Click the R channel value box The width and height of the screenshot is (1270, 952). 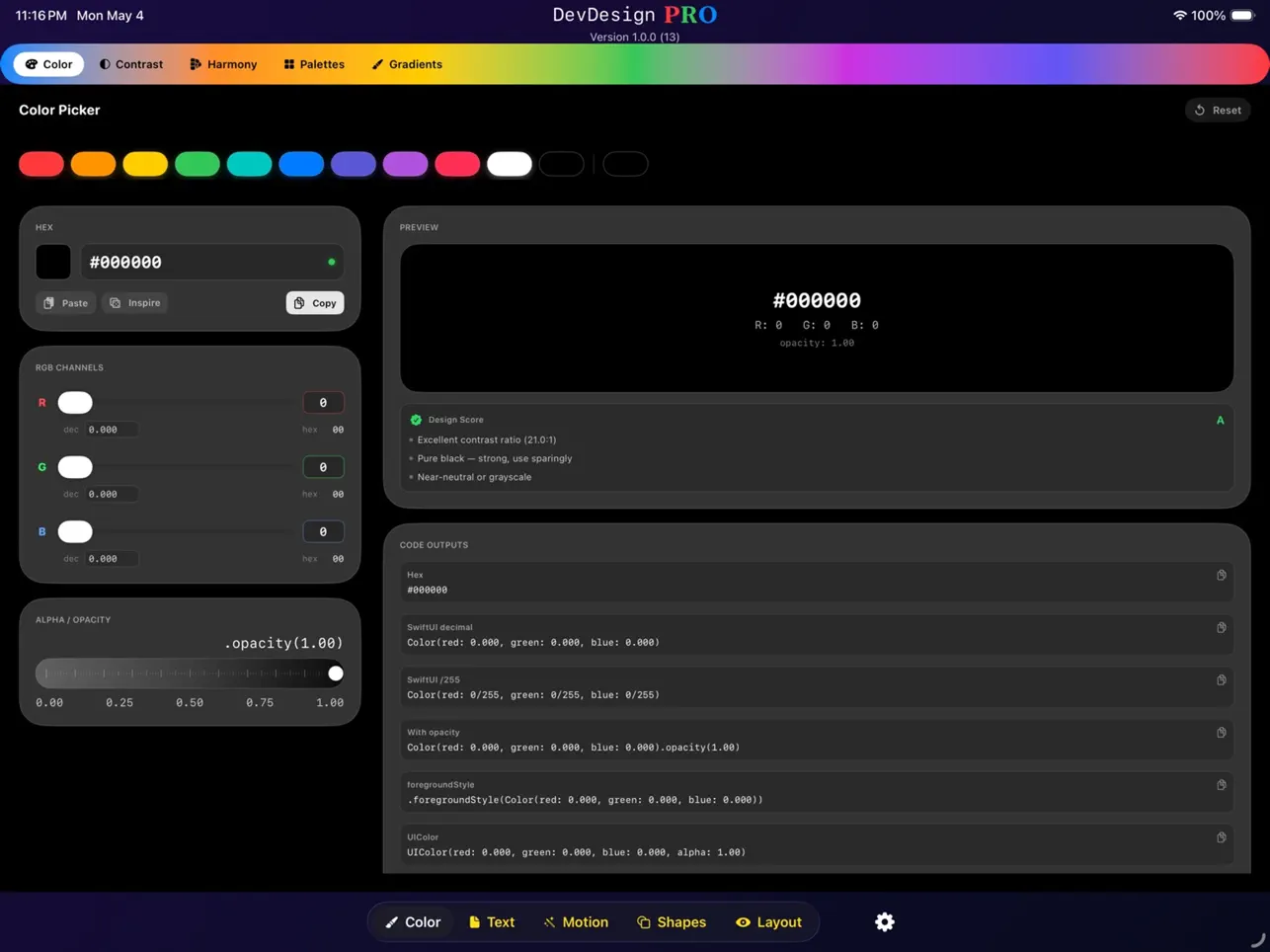(x=323, y=402)
